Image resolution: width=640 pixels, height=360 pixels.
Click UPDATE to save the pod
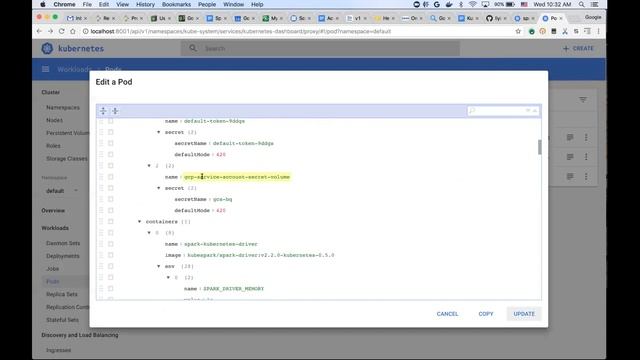click(524, 314)
